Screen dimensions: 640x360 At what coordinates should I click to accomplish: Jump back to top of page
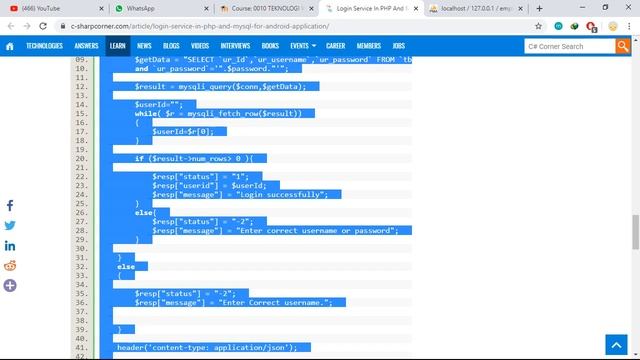pos(616,345)
